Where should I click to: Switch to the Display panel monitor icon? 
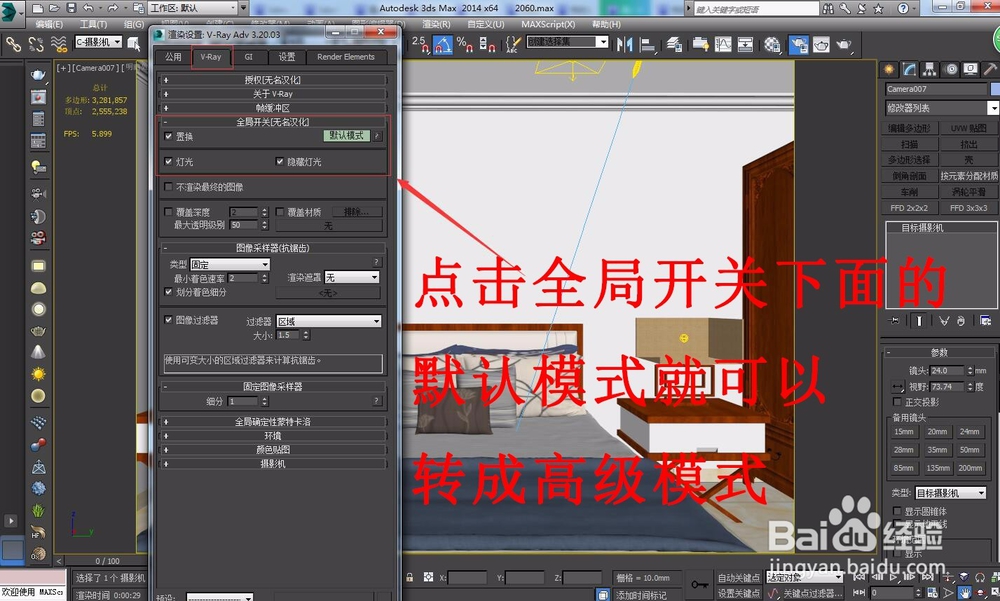click(971, 69)
